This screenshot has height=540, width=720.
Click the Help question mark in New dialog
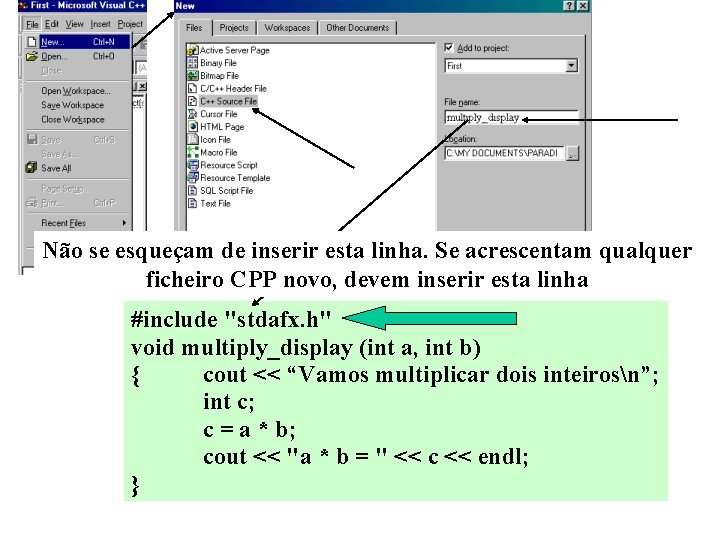click(569, 6)
